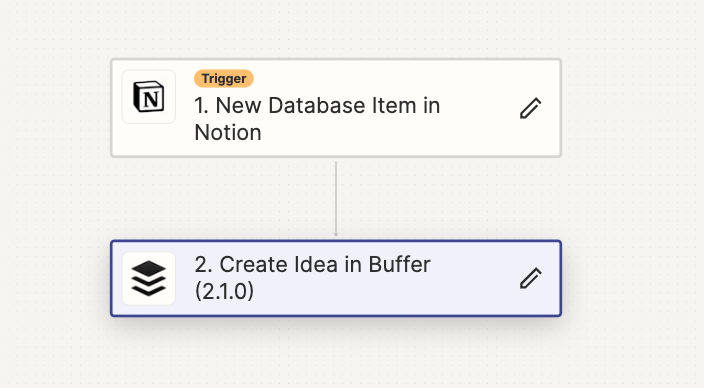Click the dotted canvas above the Trigger card
Viewport: 704px width, 388px height.
point(336,27)
